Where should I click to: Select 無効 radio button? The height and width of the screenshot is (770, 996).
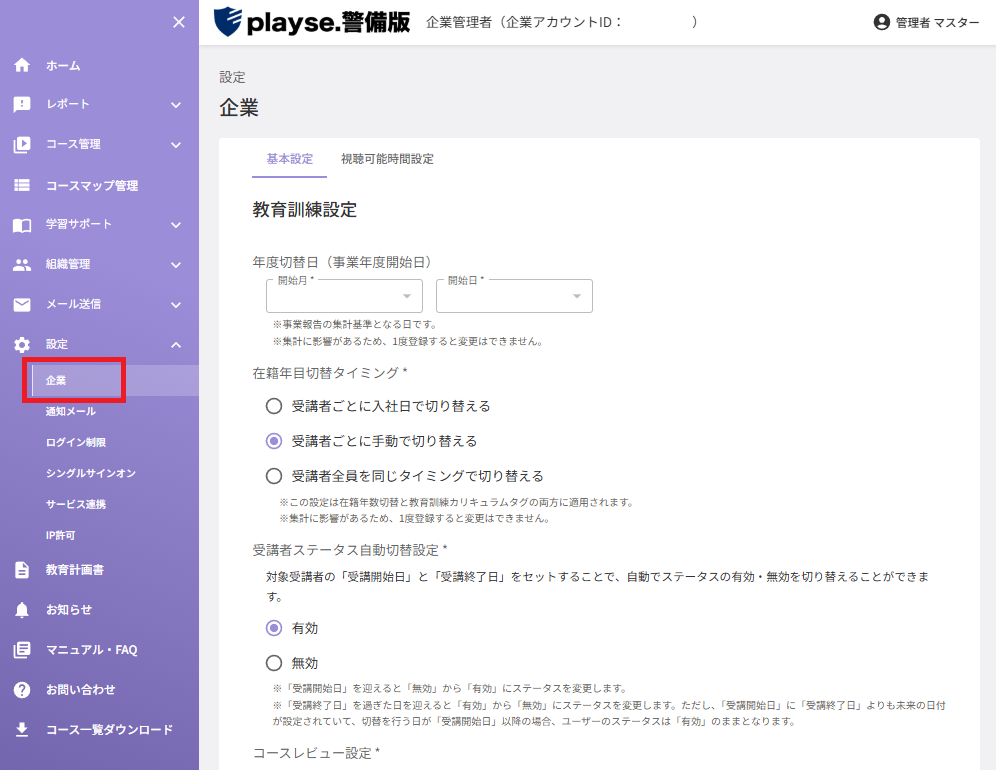coord(274,663)
